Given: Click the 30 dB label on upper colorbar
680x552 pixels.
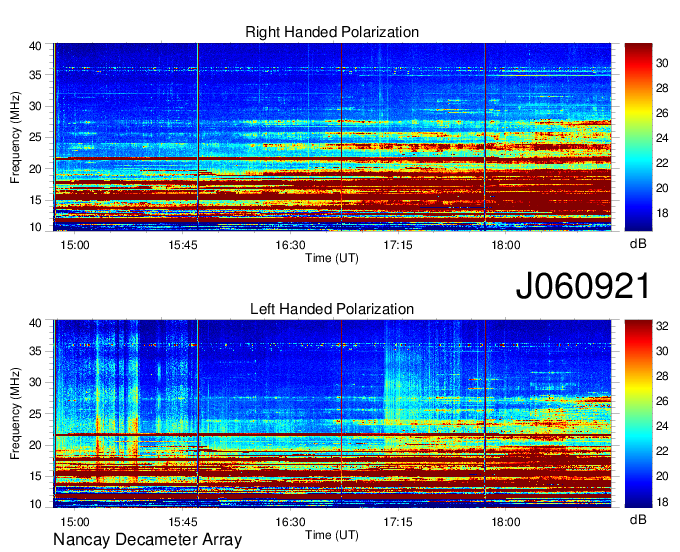Looking at the screenshot, I should point(662,63).
